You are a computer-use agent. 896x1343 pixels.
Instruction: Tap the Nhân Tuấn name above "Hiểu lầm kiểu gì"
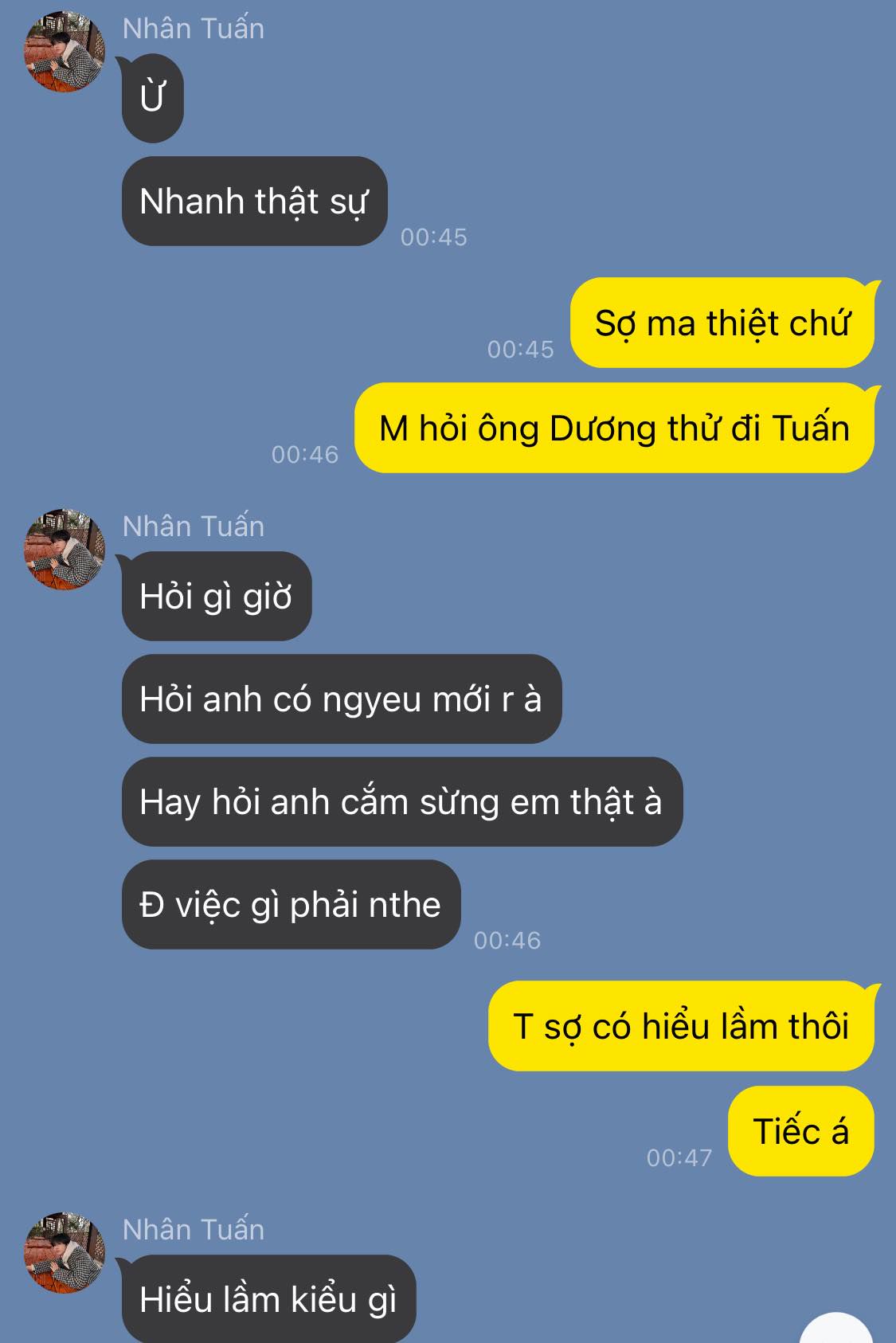point(194,1230)
